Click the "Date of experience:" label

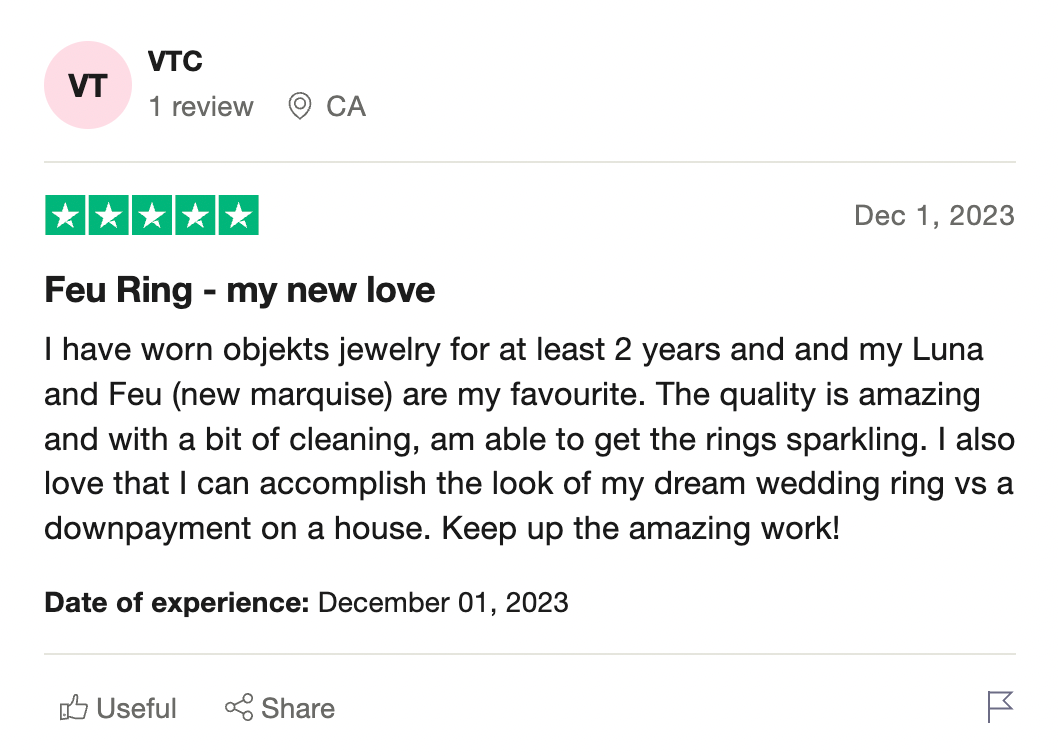[x=177, y=603]
